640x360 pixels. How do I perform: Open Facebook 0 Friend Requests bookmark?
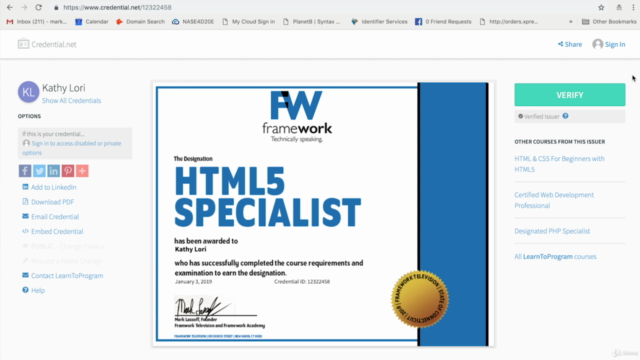[x=443, y=22]
